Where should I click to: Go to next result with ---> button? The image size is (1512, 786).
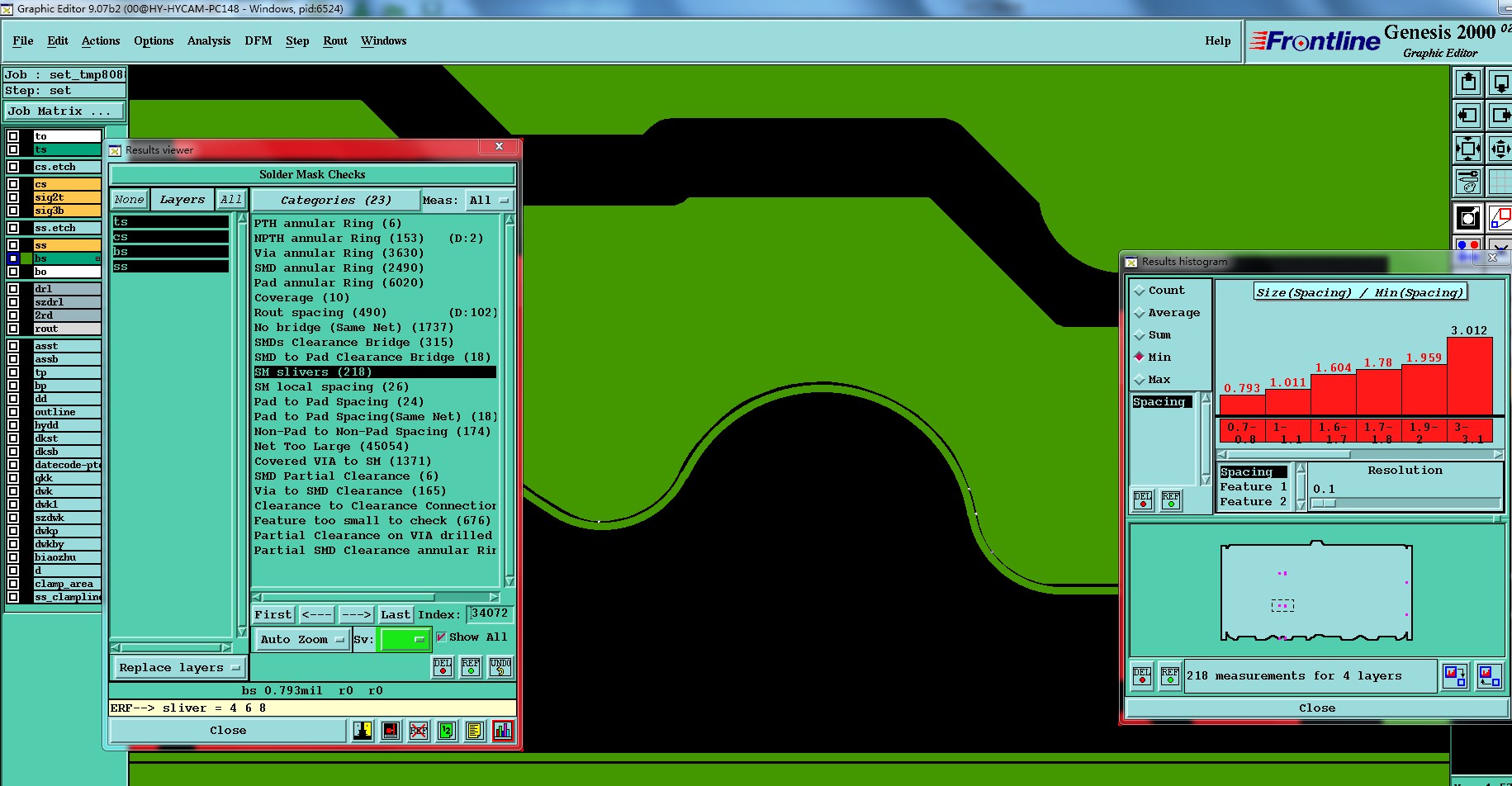[x=356, y=614]
